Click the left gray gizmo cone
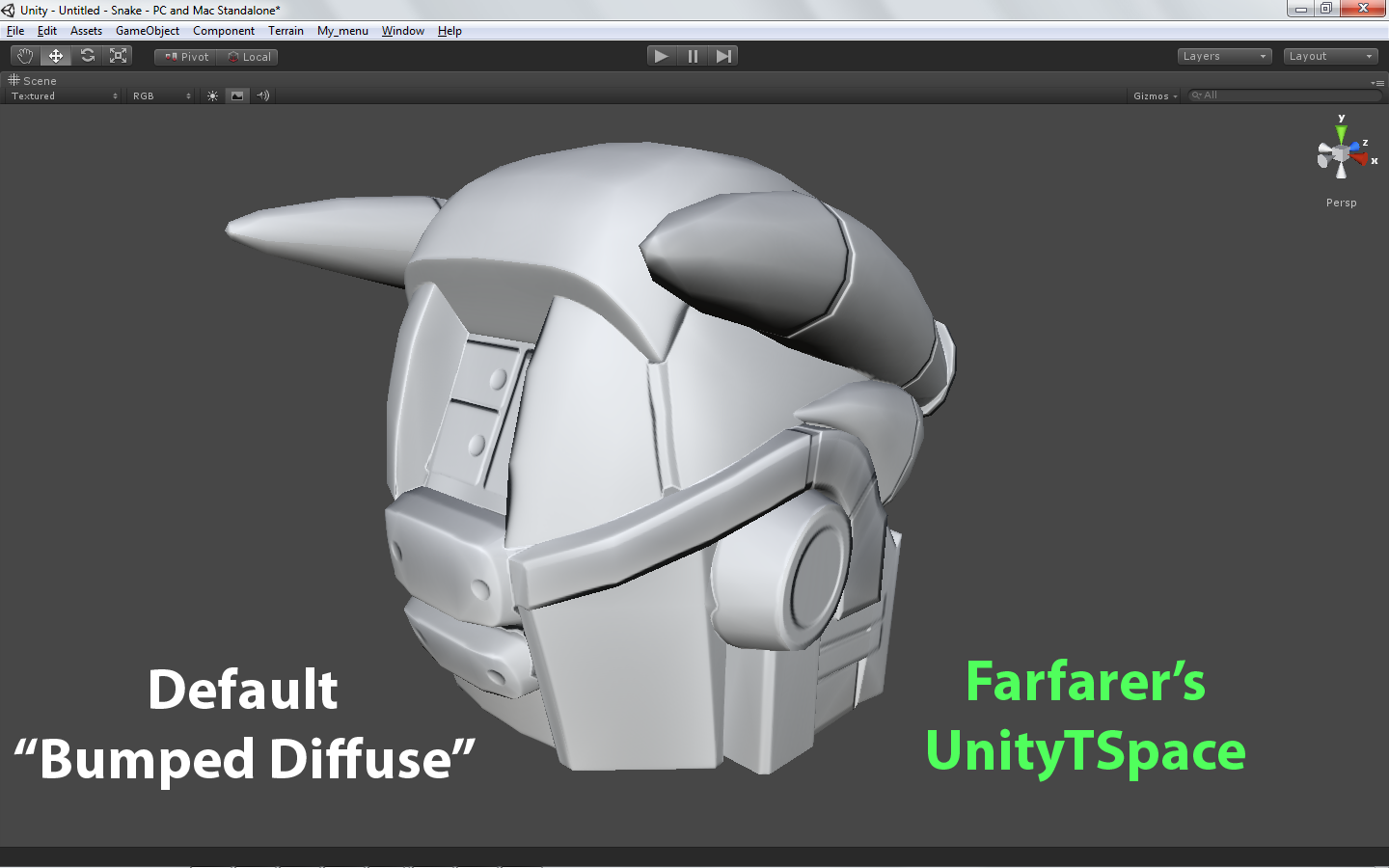Image resolution: width=1389 pixels, height=868 pixels. (1323, 159)
